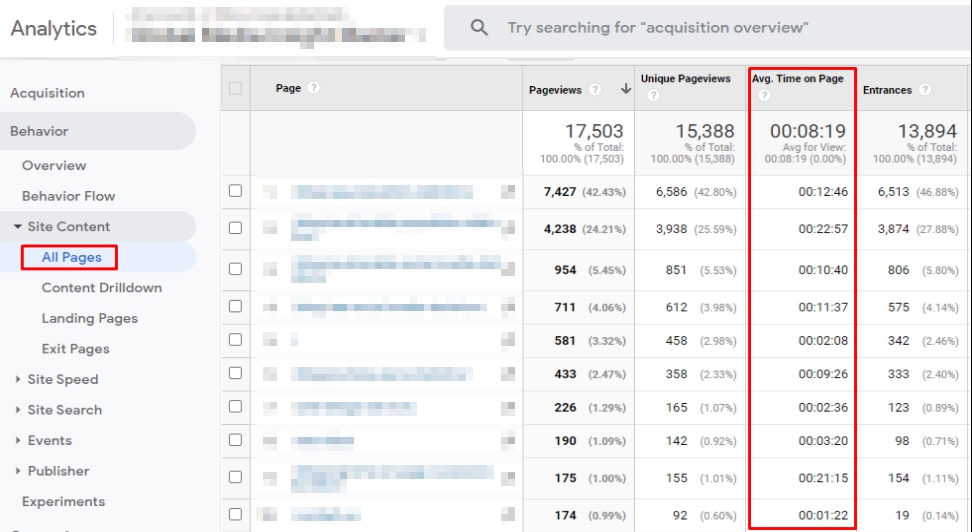Open the Behavior Flow report

coord(68,196)
